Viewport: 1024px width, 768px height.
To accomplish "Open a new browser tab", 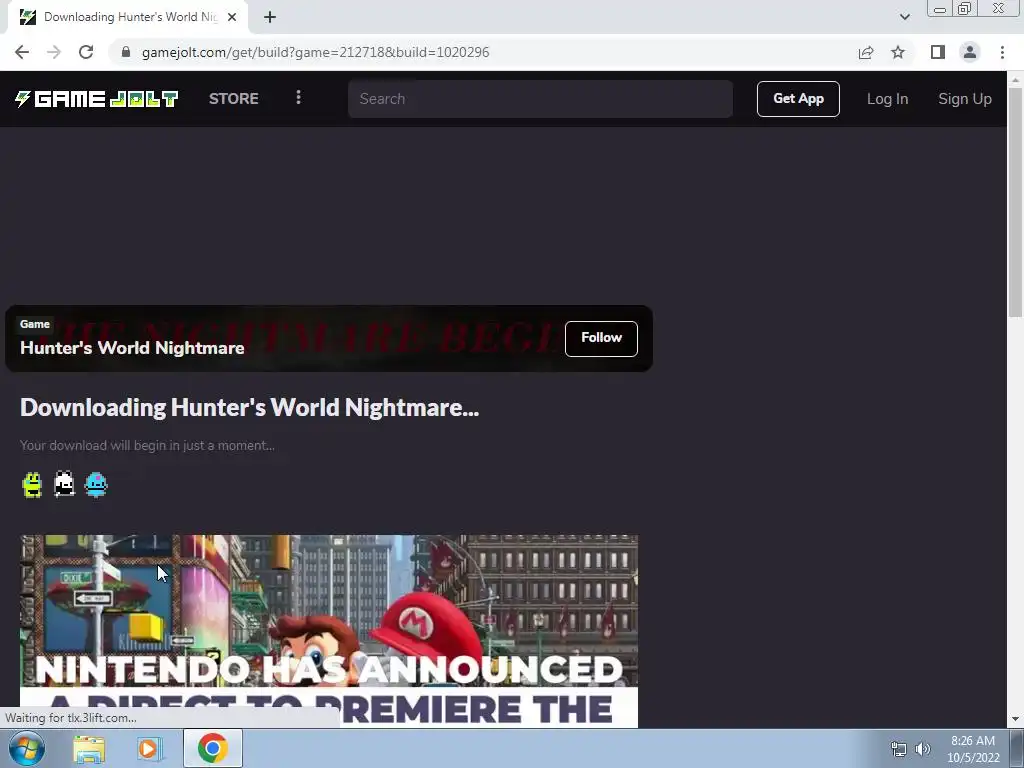I will click(270, 17).
